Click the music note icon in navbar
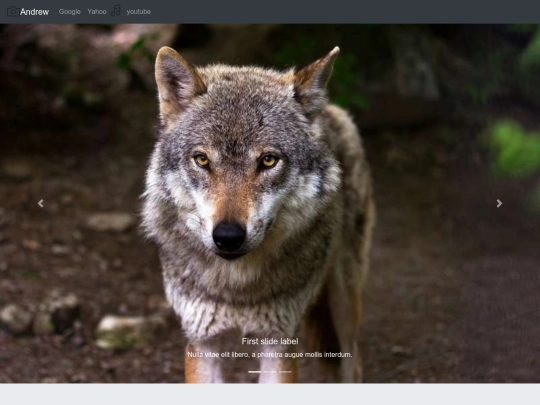This screenshot has height=405, width=540. (116, 10)
